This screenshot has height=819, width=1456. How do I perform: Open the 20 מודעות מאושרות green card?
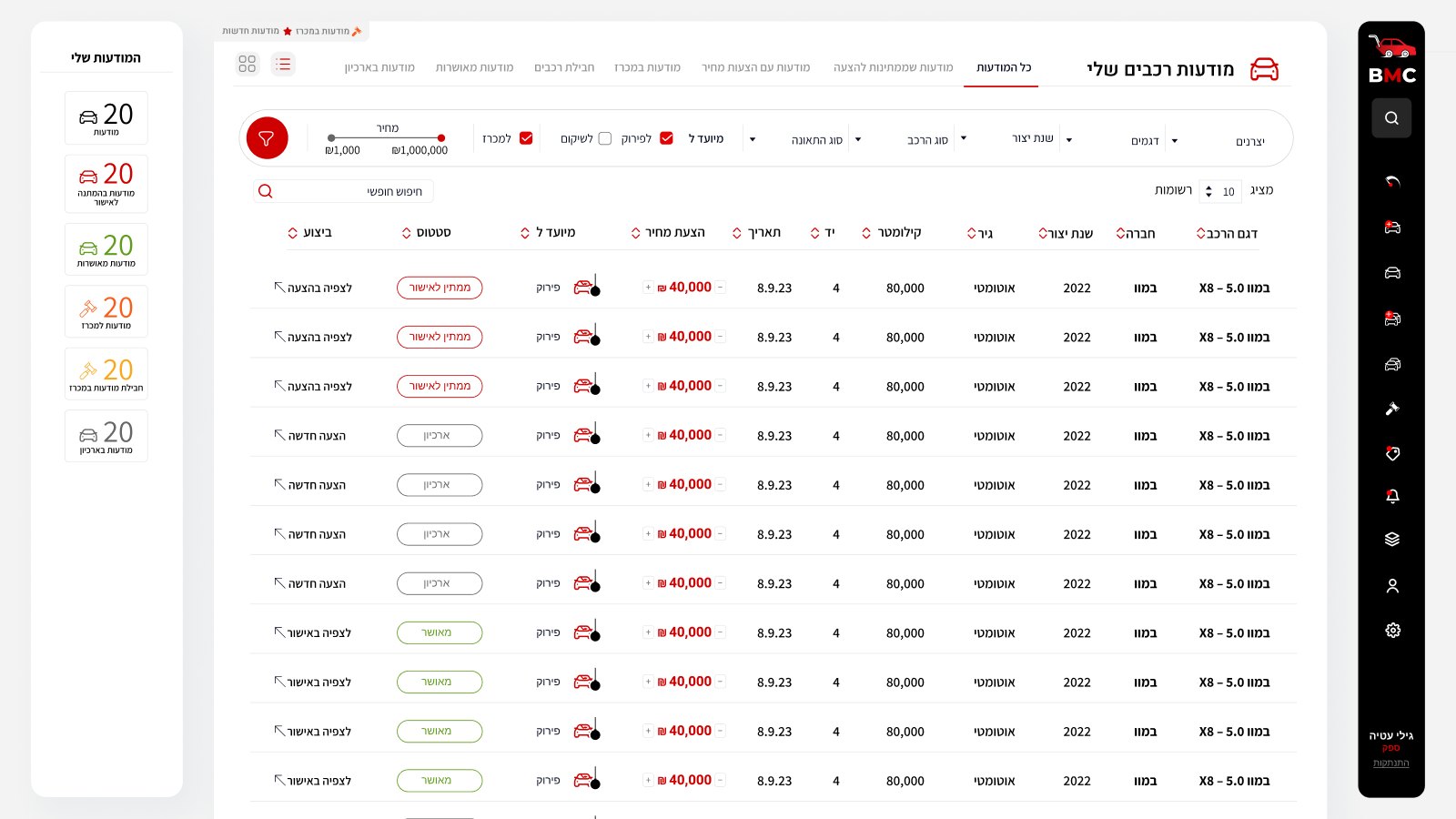pos(106,249)
